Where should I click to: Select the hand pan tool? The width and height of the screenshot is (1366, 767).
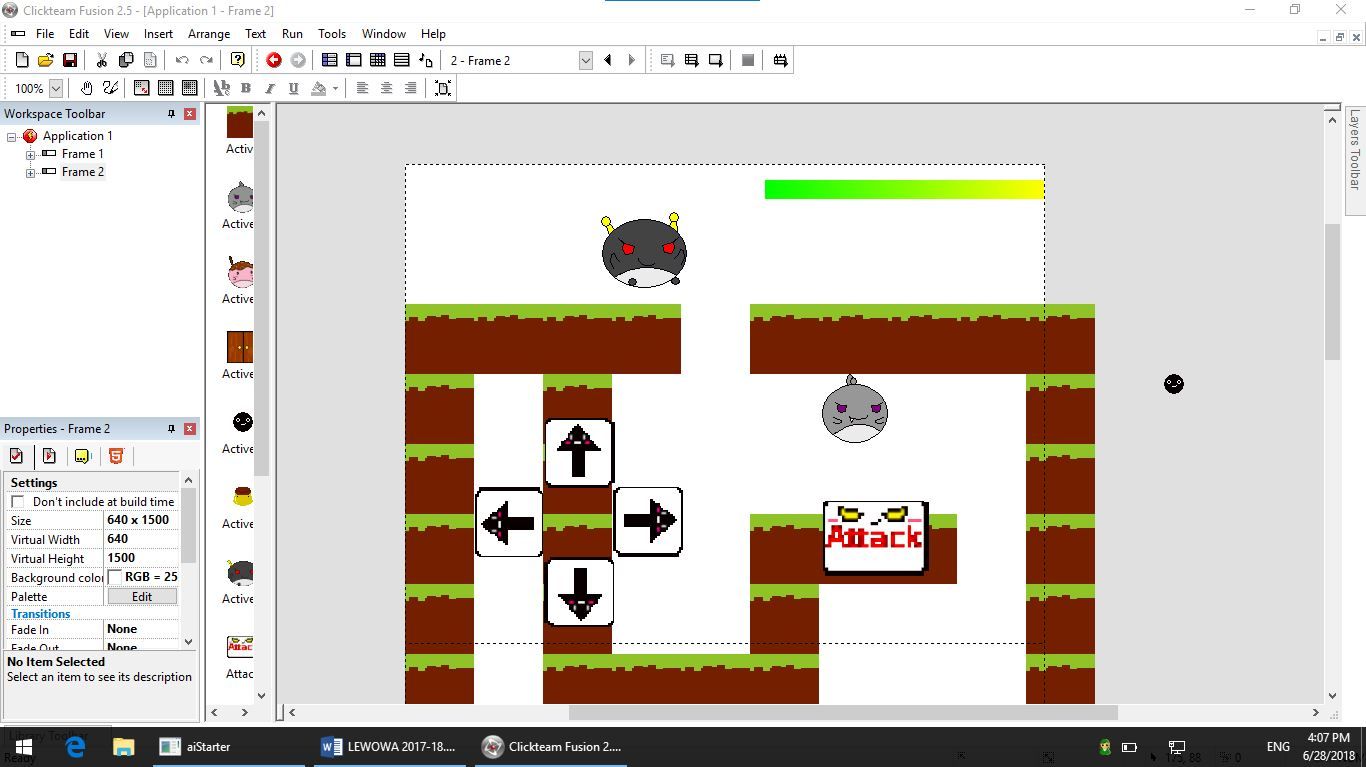(87, 88)
